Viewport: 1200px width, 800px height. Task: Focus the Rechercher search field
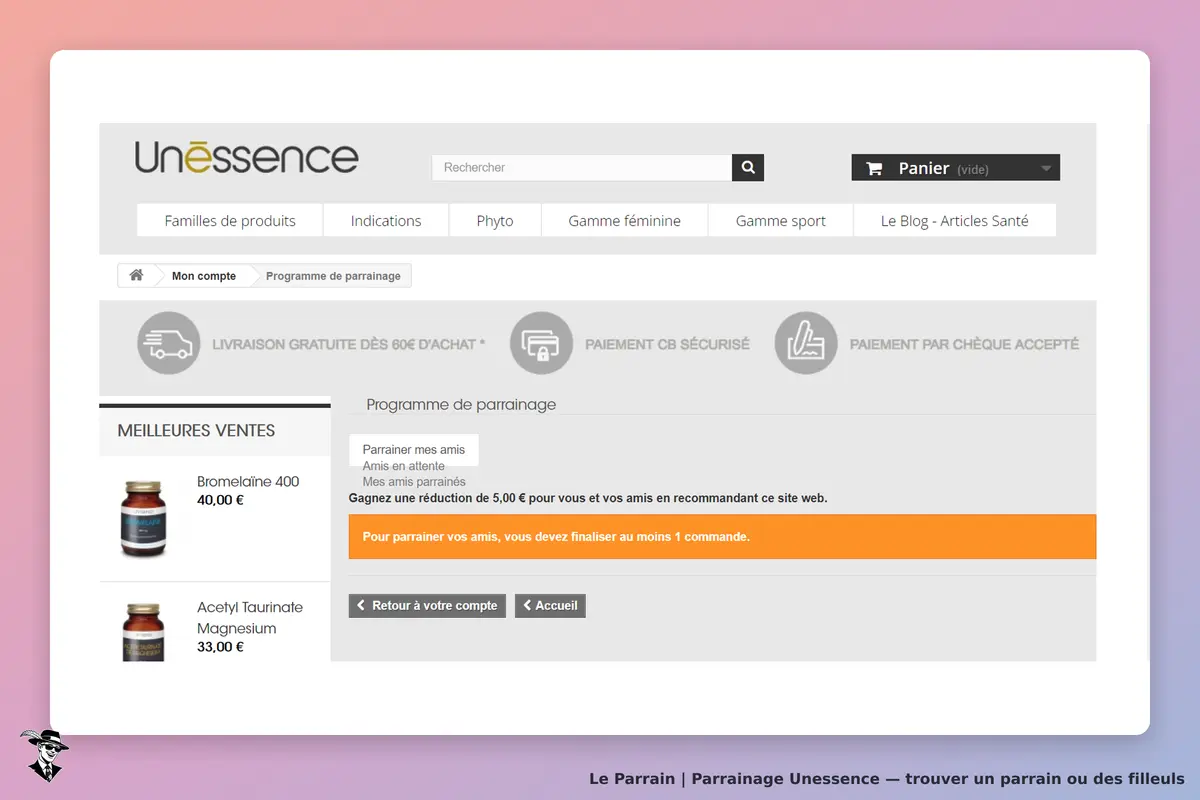click(582, 167)
